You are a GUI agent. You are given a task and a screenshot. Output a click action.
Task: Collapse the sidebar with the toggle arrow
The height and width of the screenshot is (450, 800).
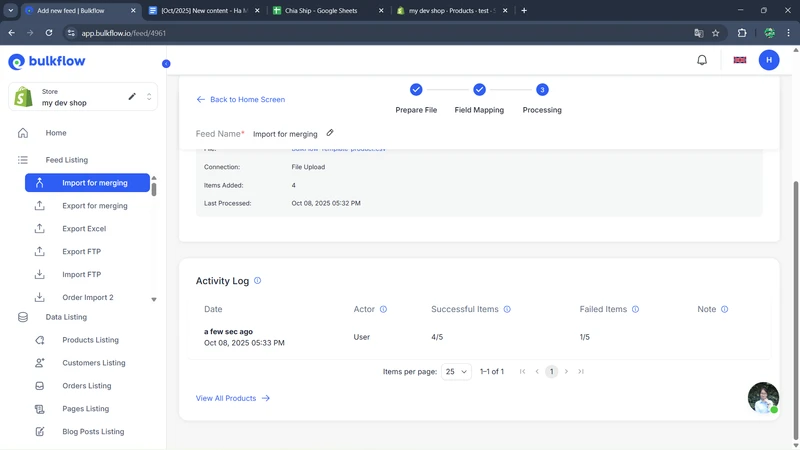tap(166, 63)
